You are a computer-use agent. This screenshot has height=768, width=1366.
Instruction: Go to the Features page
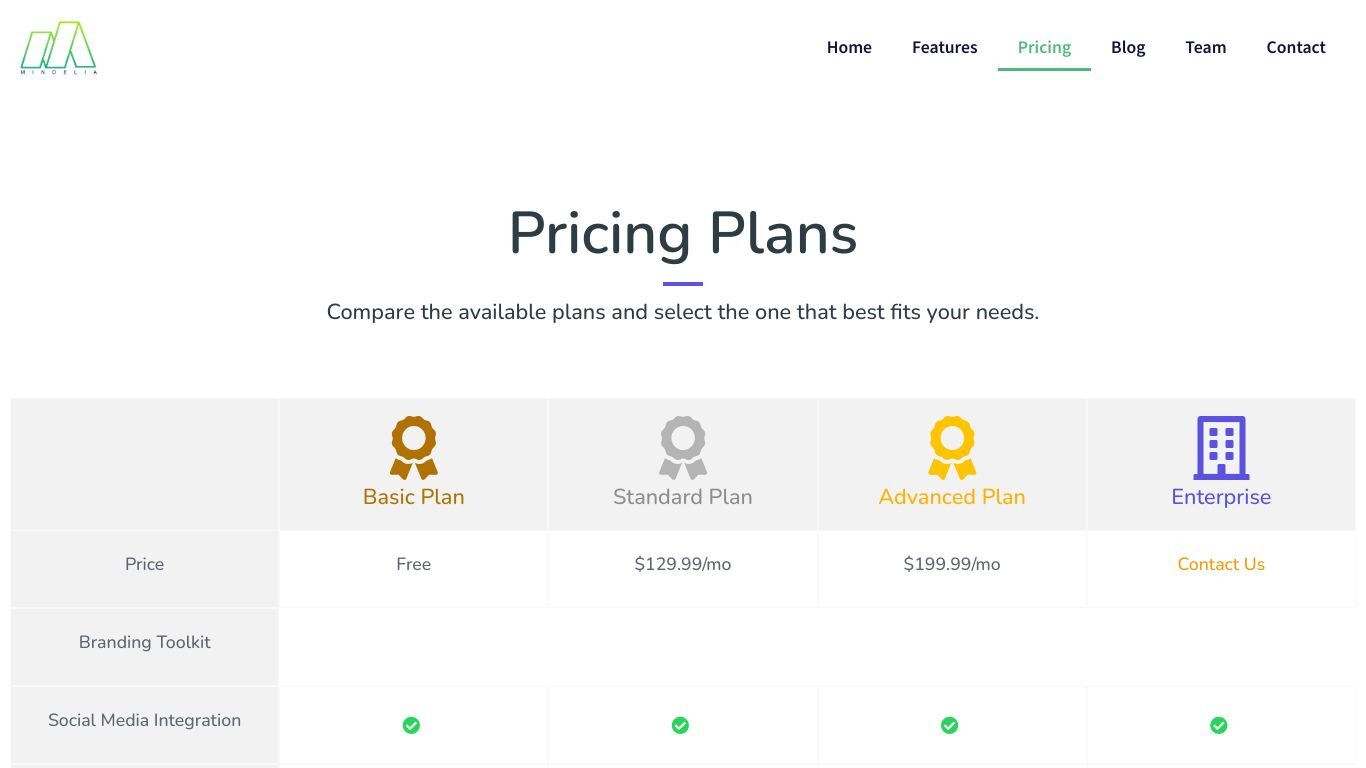coord(945,47)
